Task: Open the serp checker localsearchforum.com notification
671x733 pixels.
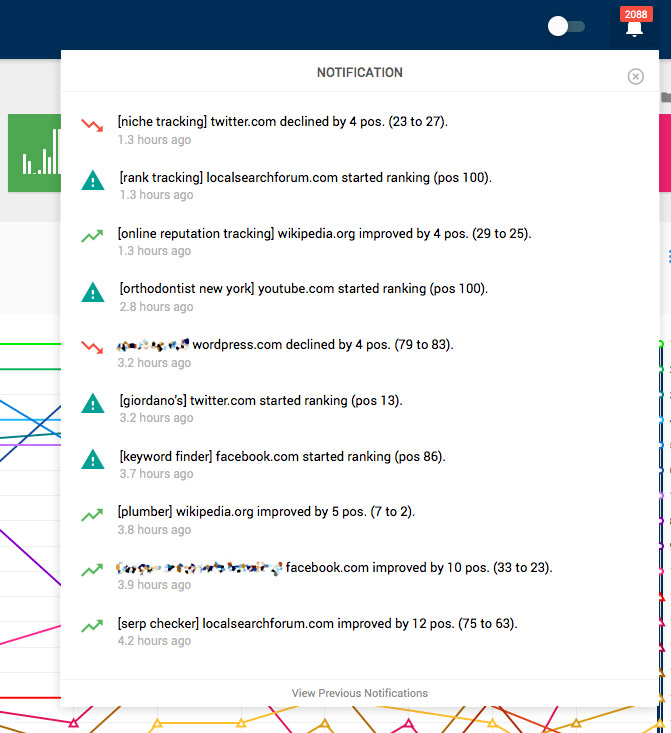Action: (317, 624)
